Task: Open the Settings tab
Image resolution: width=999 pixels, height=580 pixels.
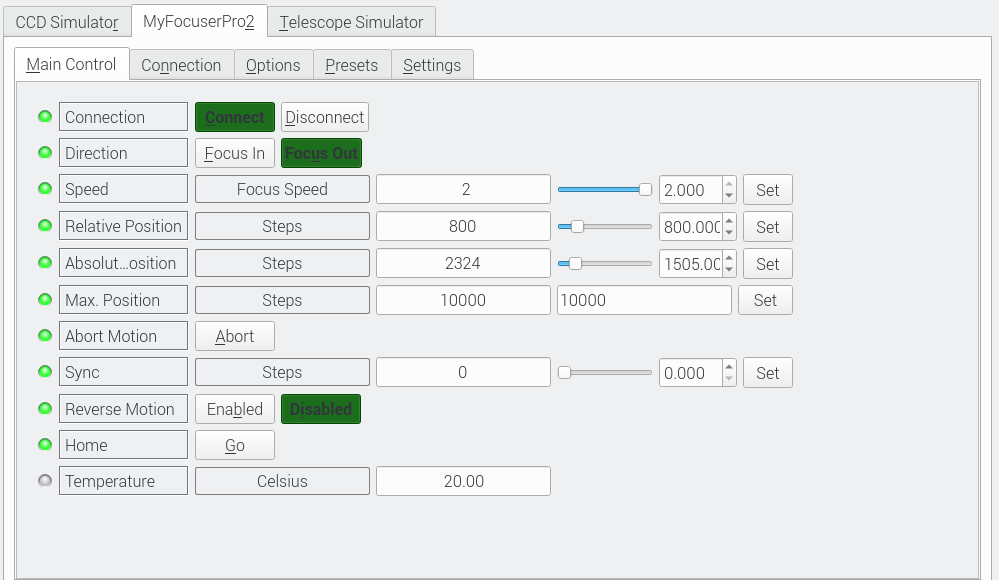Action: (x=432, y=65)
